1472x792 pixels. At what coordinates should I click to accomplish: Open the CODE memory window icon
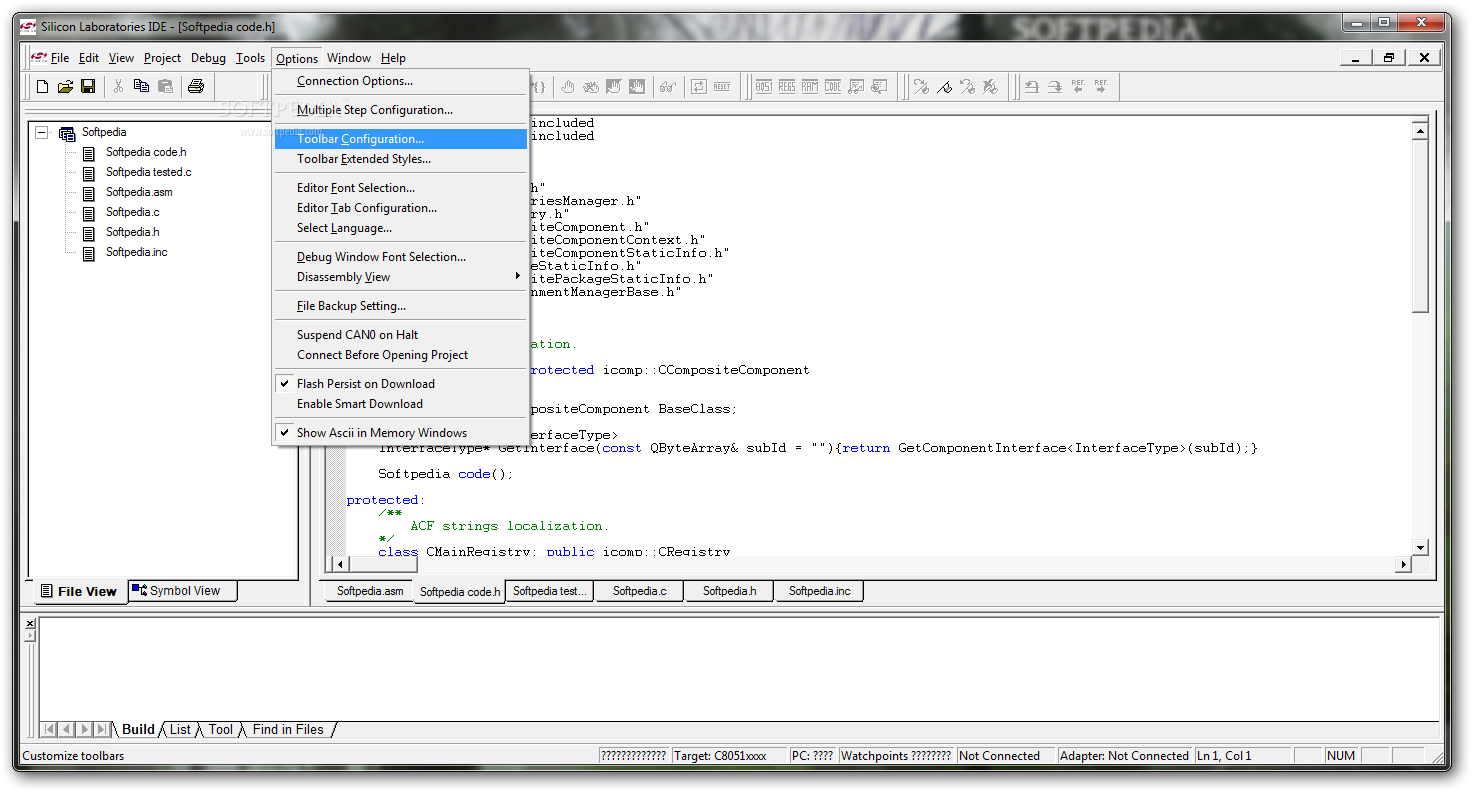click(833, 87)
